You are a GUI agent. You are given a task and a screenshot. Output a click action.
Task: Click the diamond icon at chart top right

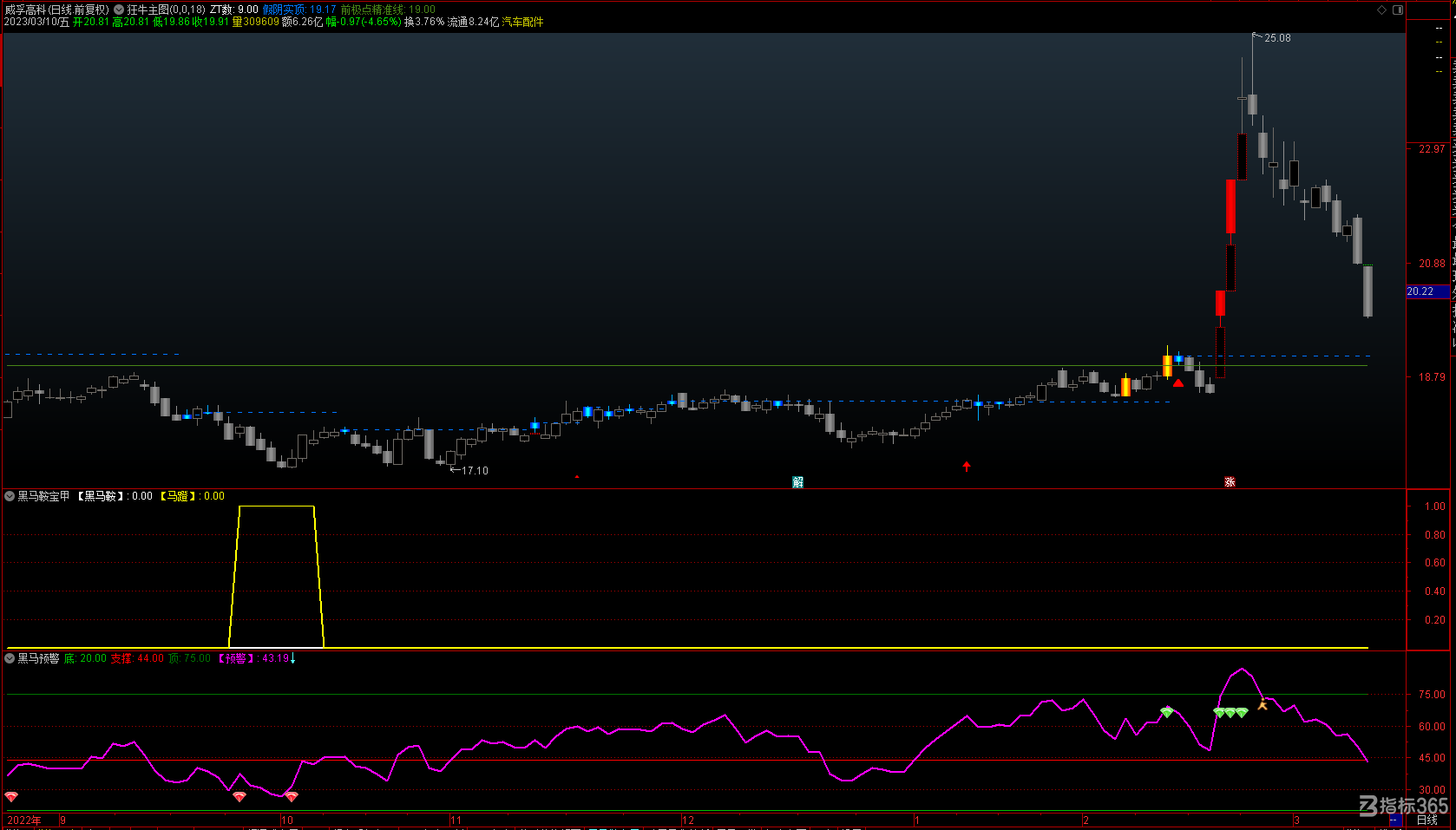pos(1382,10)
